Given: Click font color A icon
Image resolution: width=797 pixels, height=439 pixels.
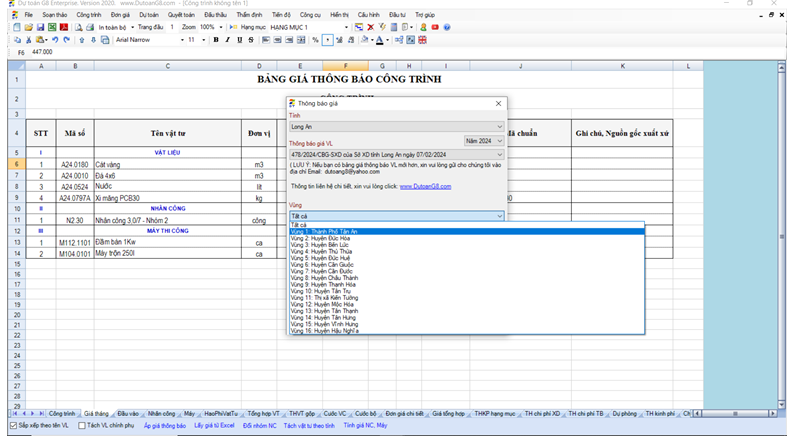Looking at the screenshot, I should click(379, 40).
